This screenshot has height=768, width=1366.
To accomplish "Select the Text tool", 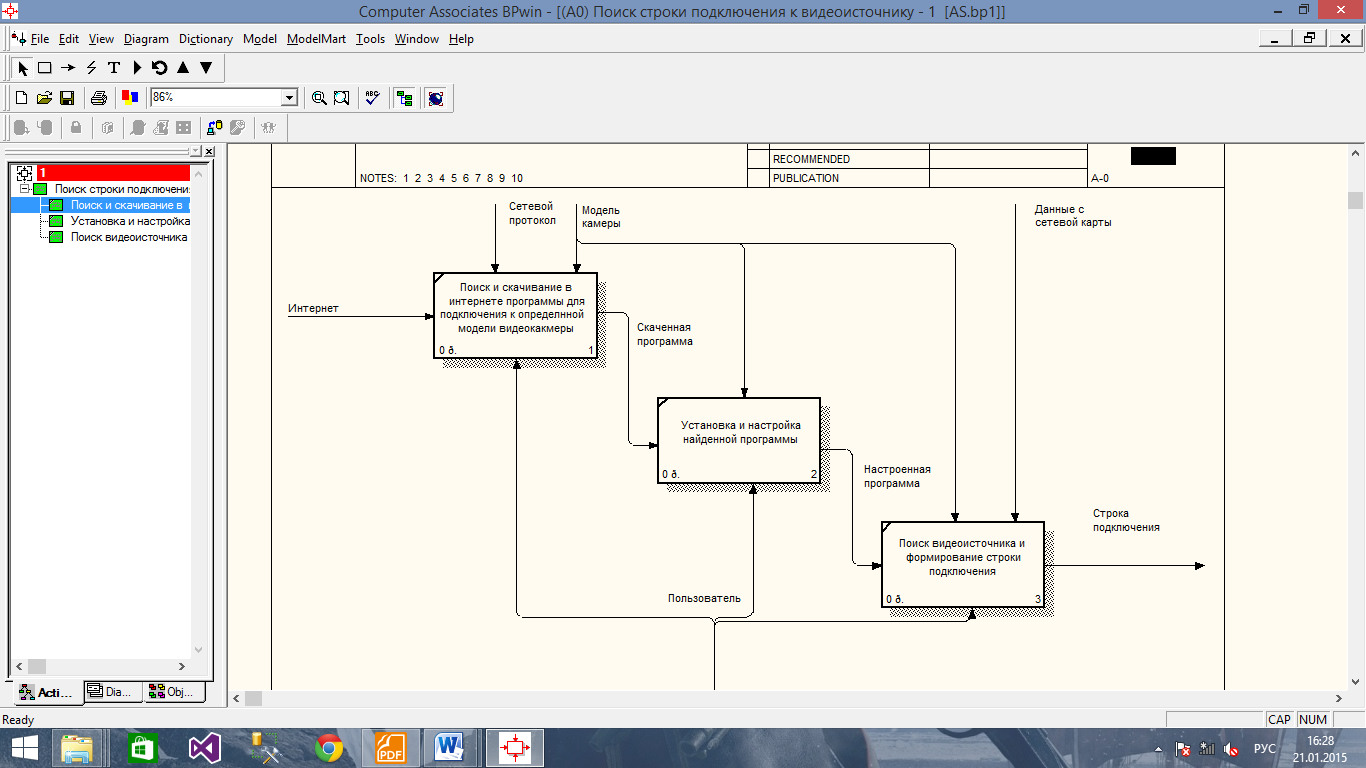I will [114, 68].
